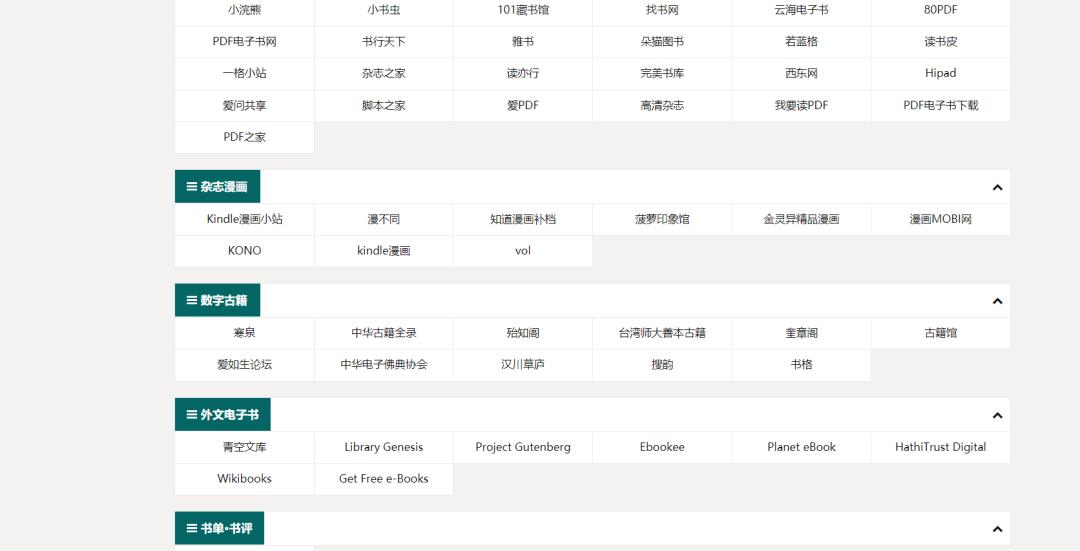
Task: Collapse the 外文电子书 section chevron
Action: pos(997,415)
